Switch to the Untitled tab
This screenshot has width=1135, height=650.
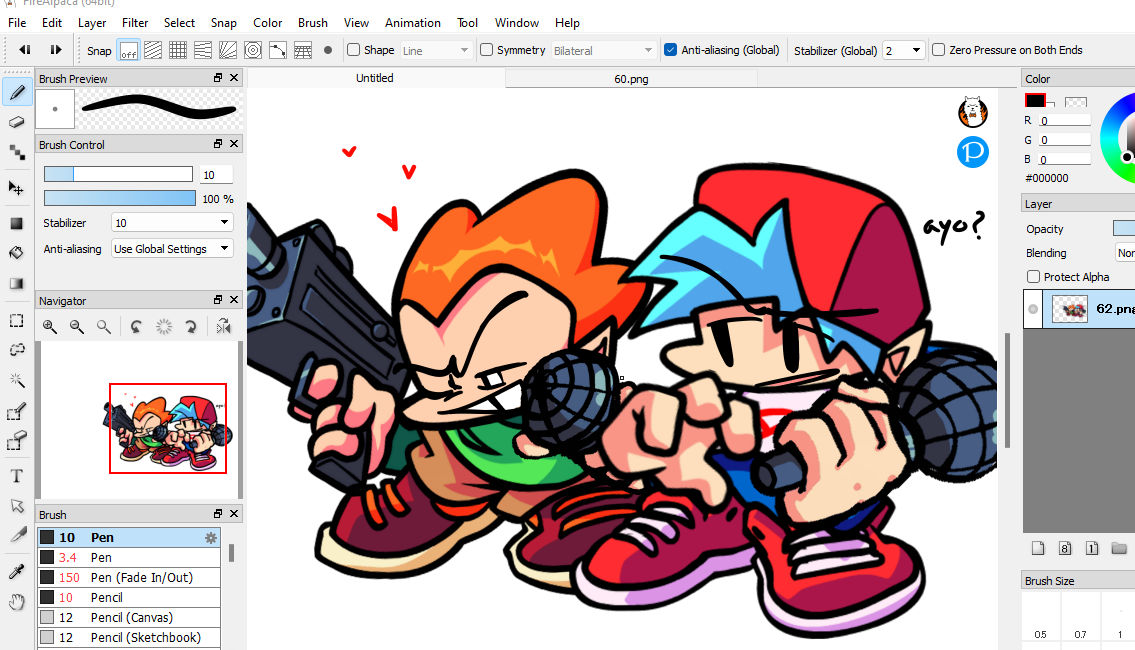coord(375,78)
